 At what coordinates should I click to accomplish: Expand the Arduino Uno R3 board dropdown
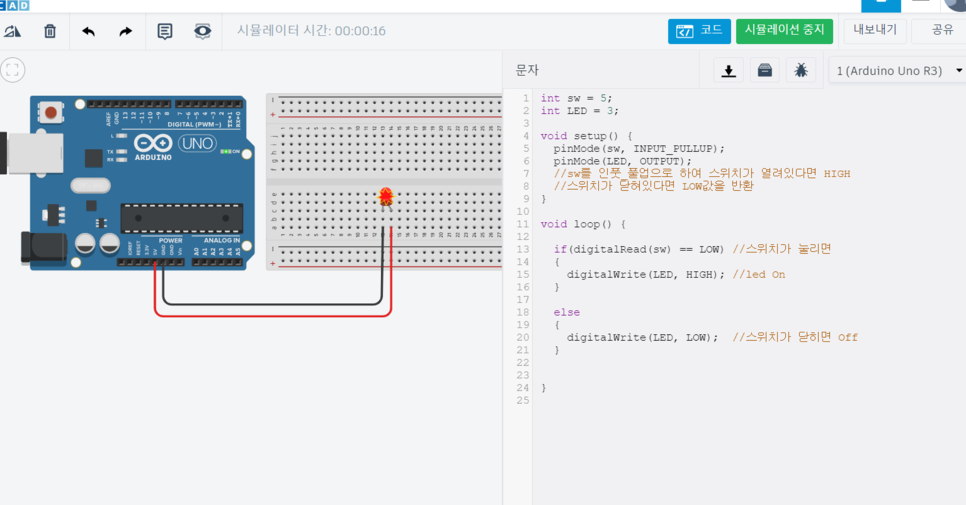pyautogui.click(x=897, y=71)
